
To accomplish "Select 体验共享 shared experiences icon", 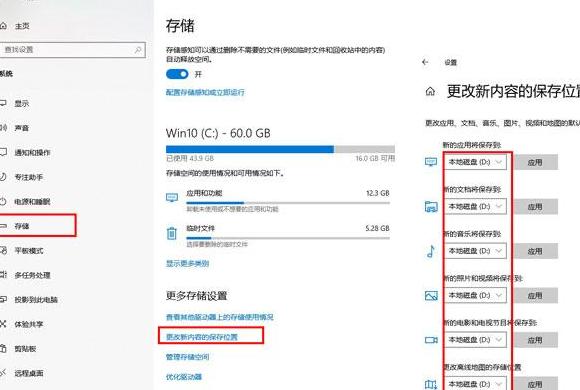I will pos(3,324).
